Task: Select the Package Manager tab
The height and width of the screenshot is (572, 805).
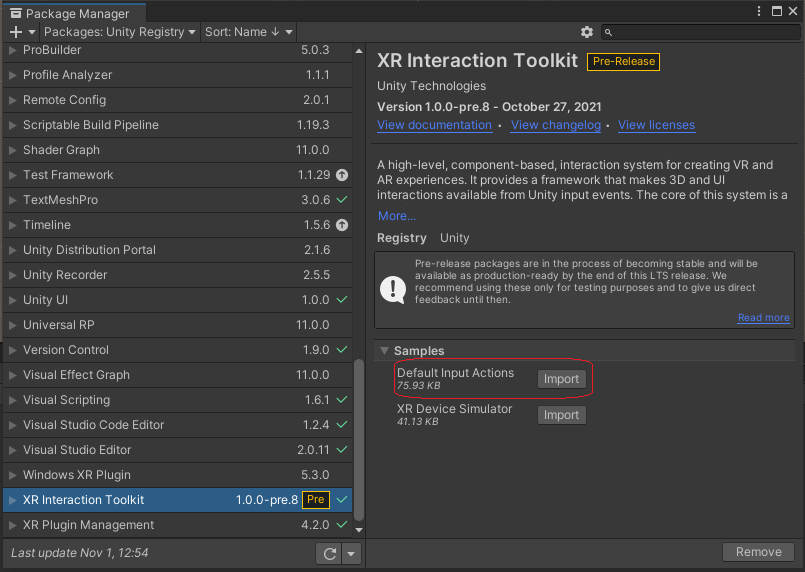Action: tap(74, 13)
